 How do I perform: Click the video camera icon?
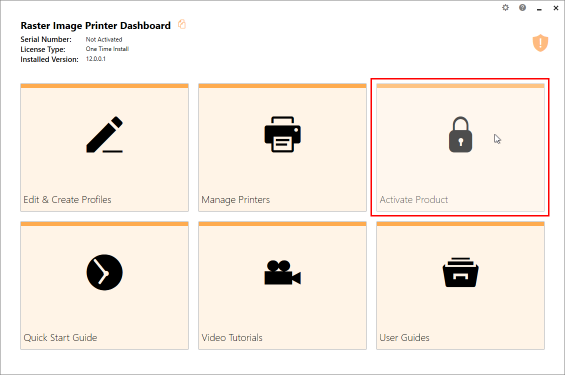click(x=282, y=272)
